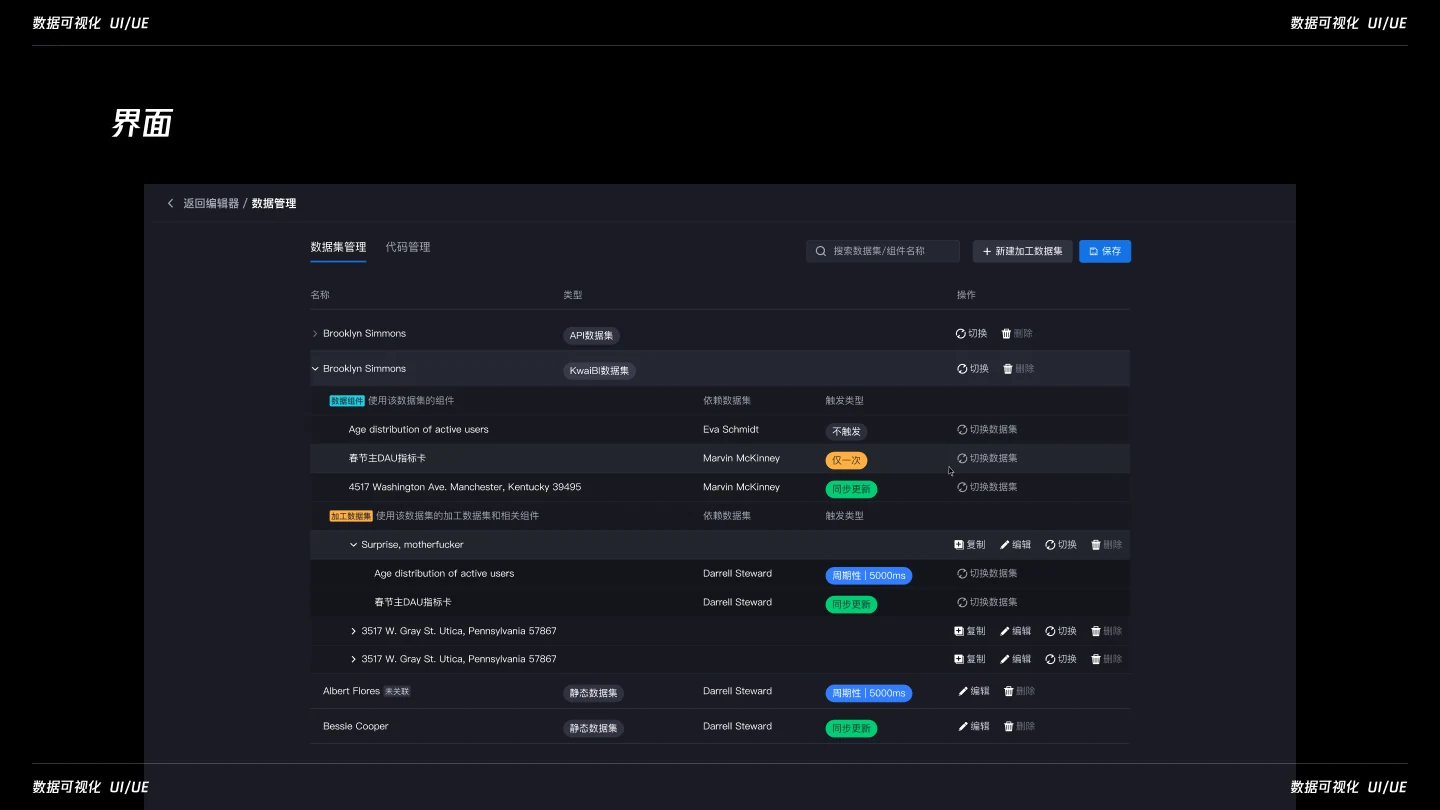Click the 周期性 | 5000ms tag on Albert Flores row

click(x=869, y=694)
